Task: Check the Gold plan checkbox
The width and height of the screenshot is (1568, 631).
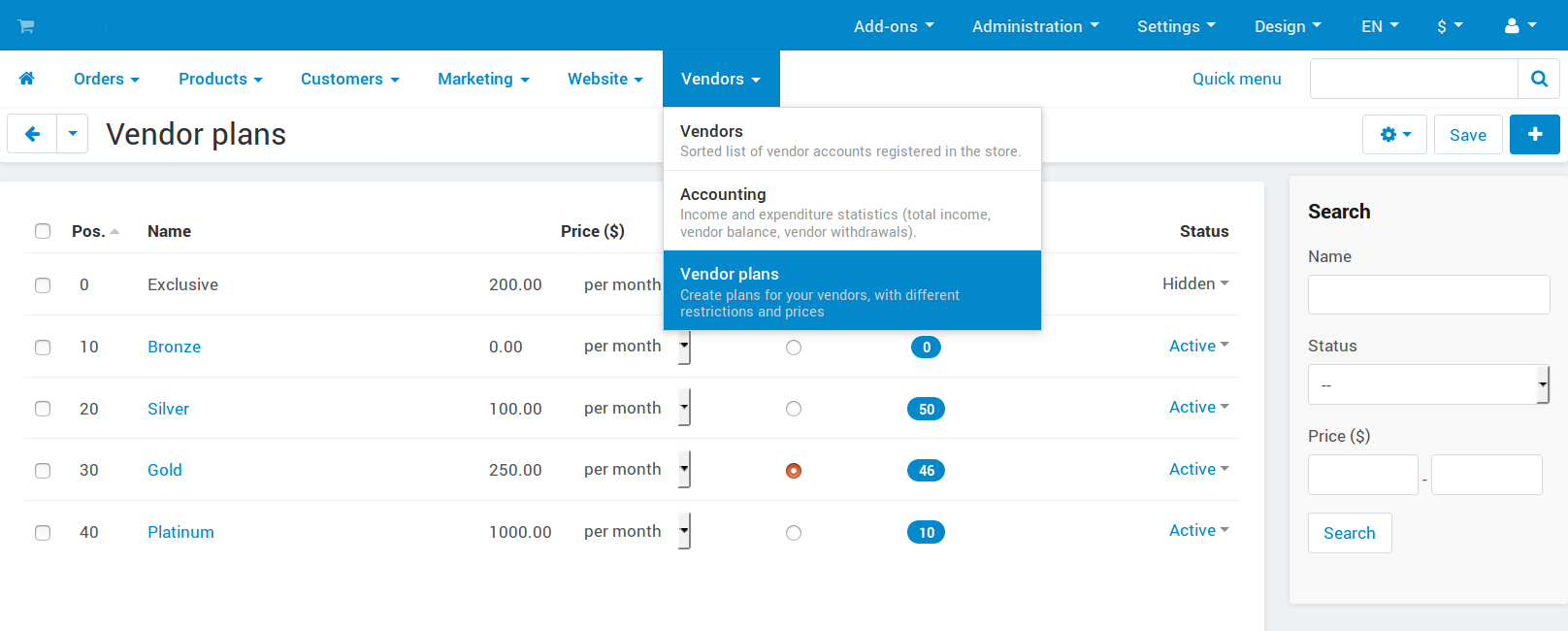Action: click(43, 471)
